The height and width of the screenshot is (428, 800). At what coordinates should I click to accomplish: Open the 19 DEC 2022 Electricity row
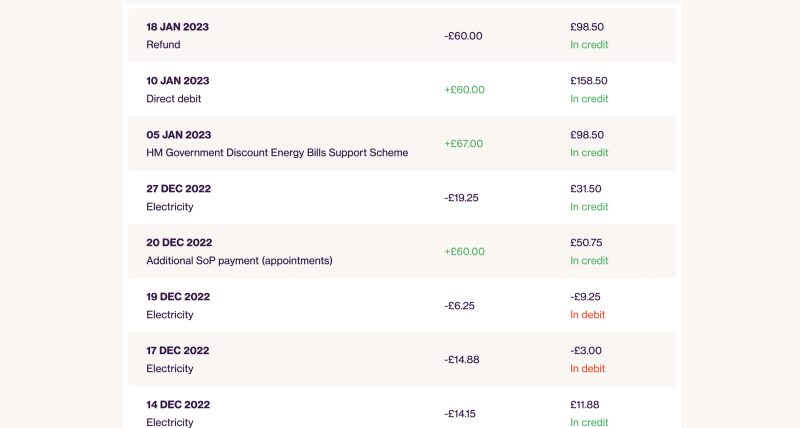402,306
